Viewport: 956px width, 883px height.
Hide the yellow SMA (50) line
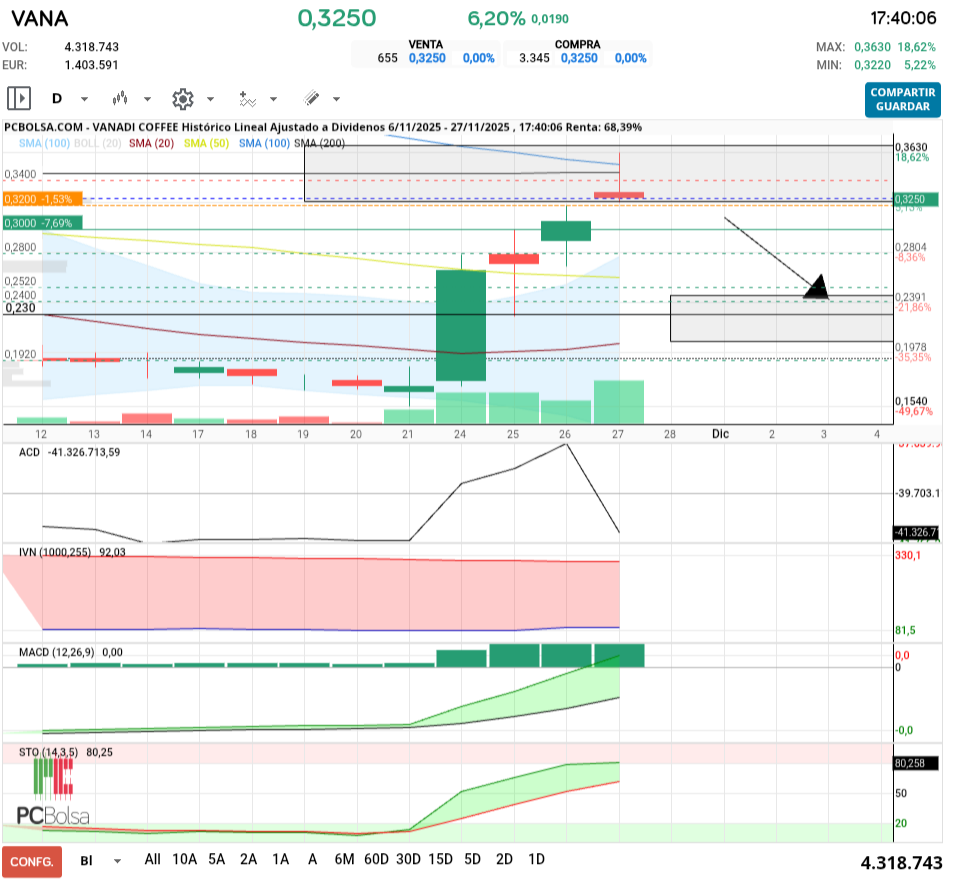(x=207, y=144)
